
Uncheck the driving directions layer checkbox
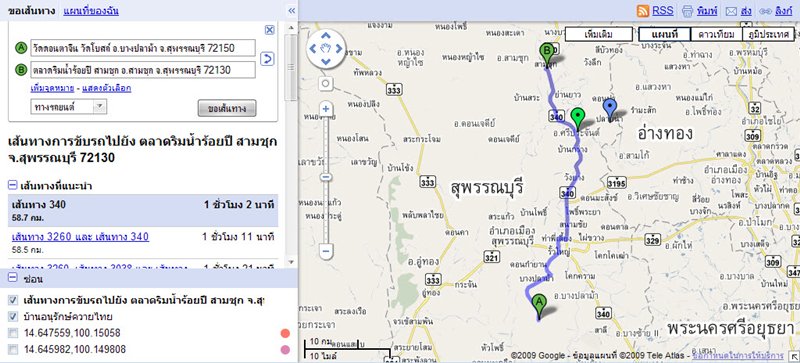[13, 300]
